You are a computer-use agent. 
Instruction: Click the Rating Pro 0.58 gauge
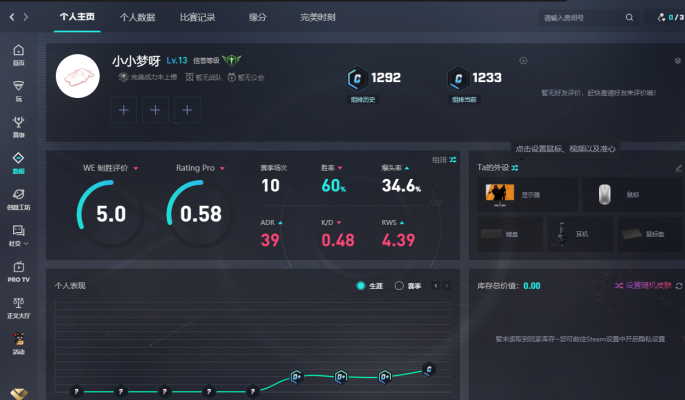coord(201,214)
